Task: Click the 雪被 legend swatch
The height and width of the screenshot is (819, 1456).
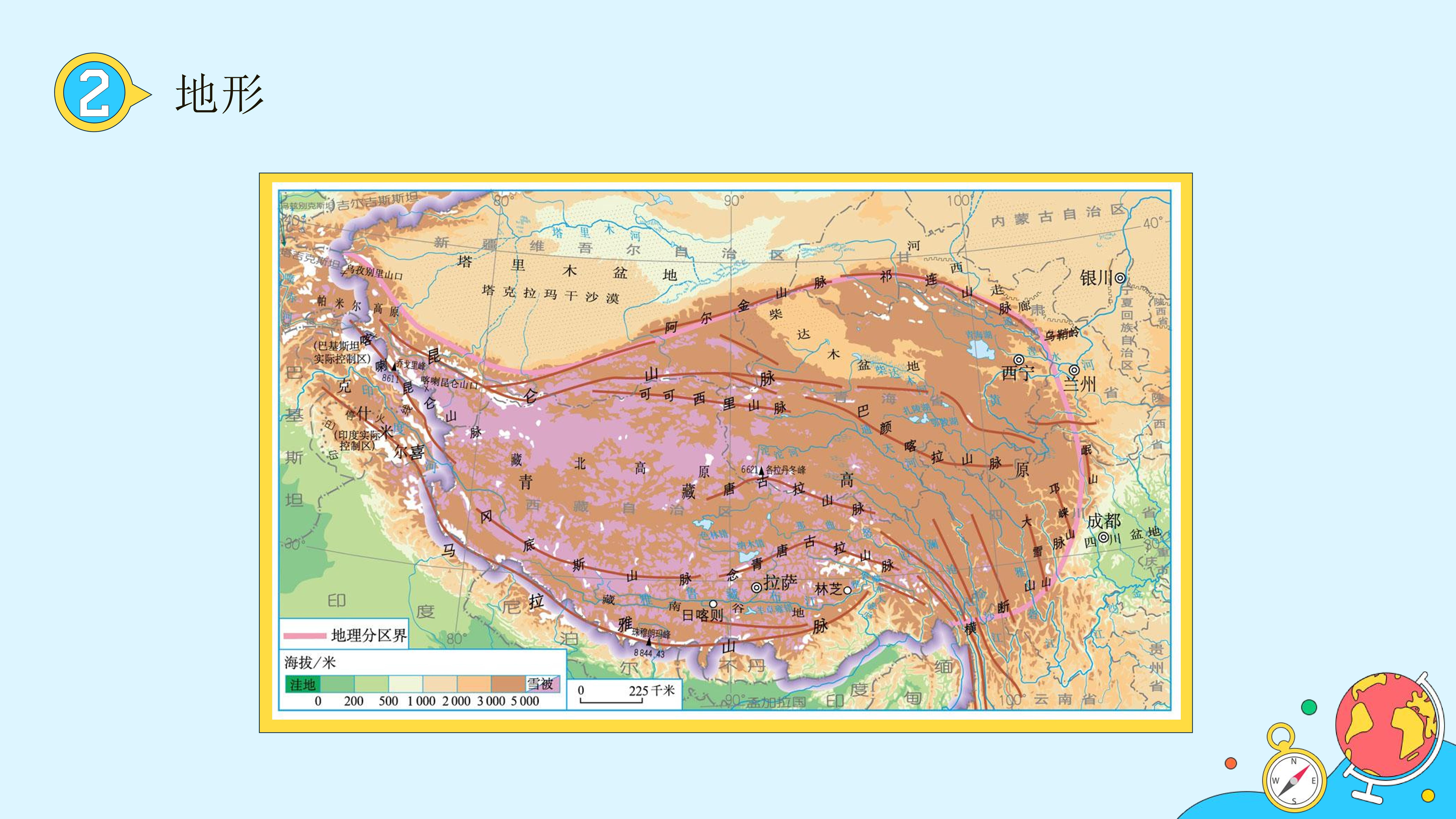Action: (543, 685)
